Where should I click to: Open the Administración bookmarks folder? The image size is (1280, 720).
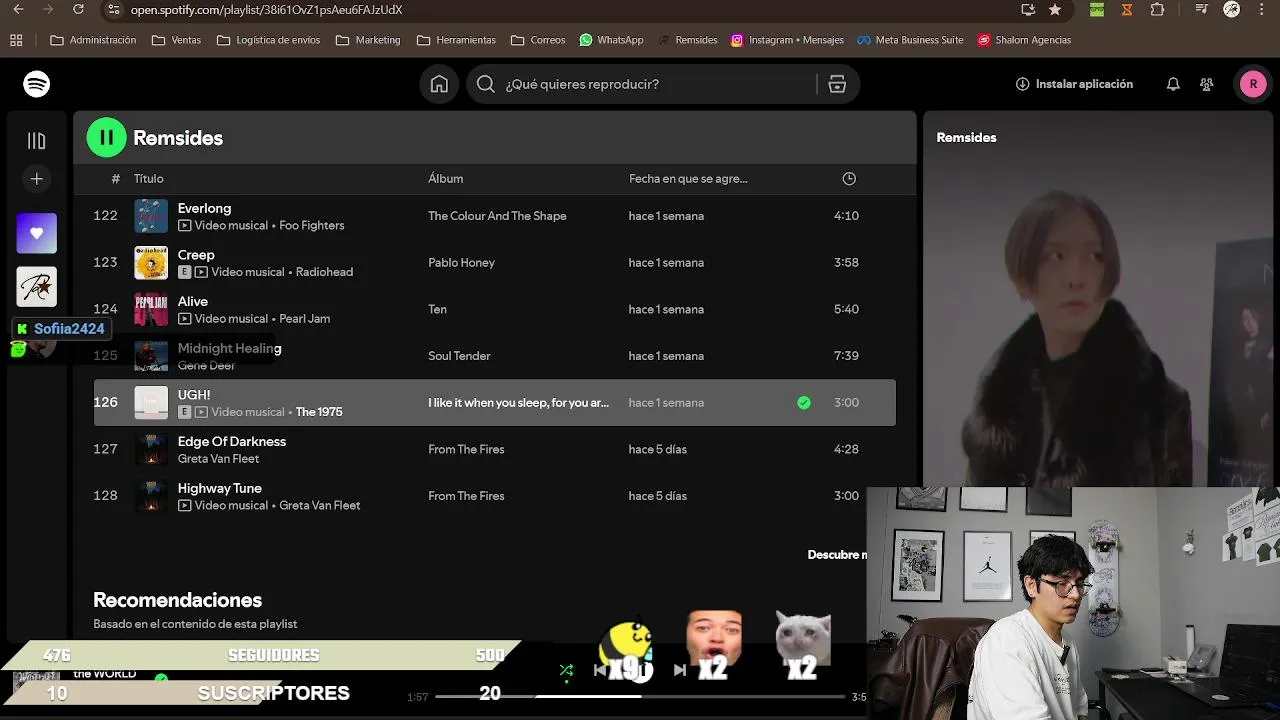click(x=93, y=40)
